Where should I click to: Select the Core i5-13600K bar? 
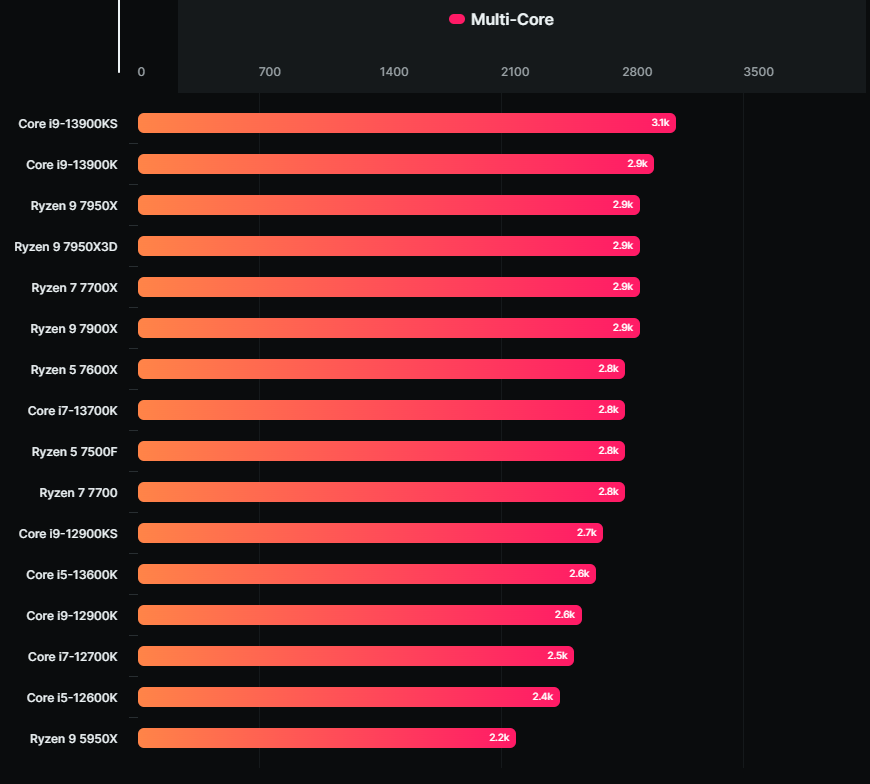367,574
